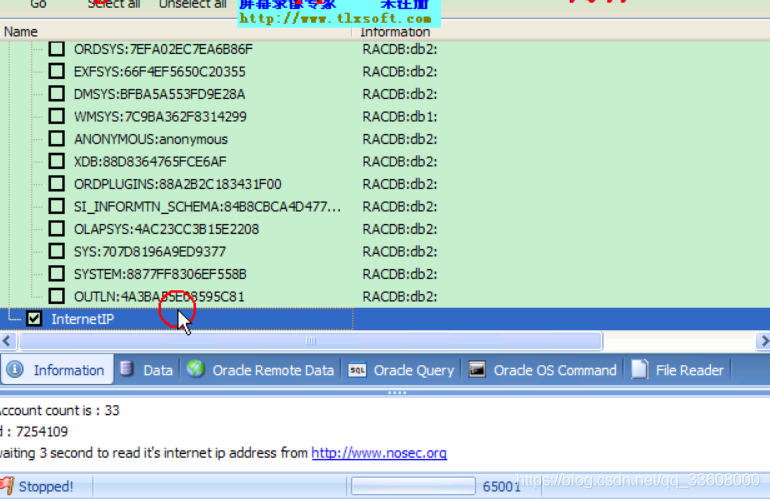770x499 pixels.
Task: Click the RACDB:db1: cell for WMSYS
Action: pyautogui.click(x=400, y=116)
